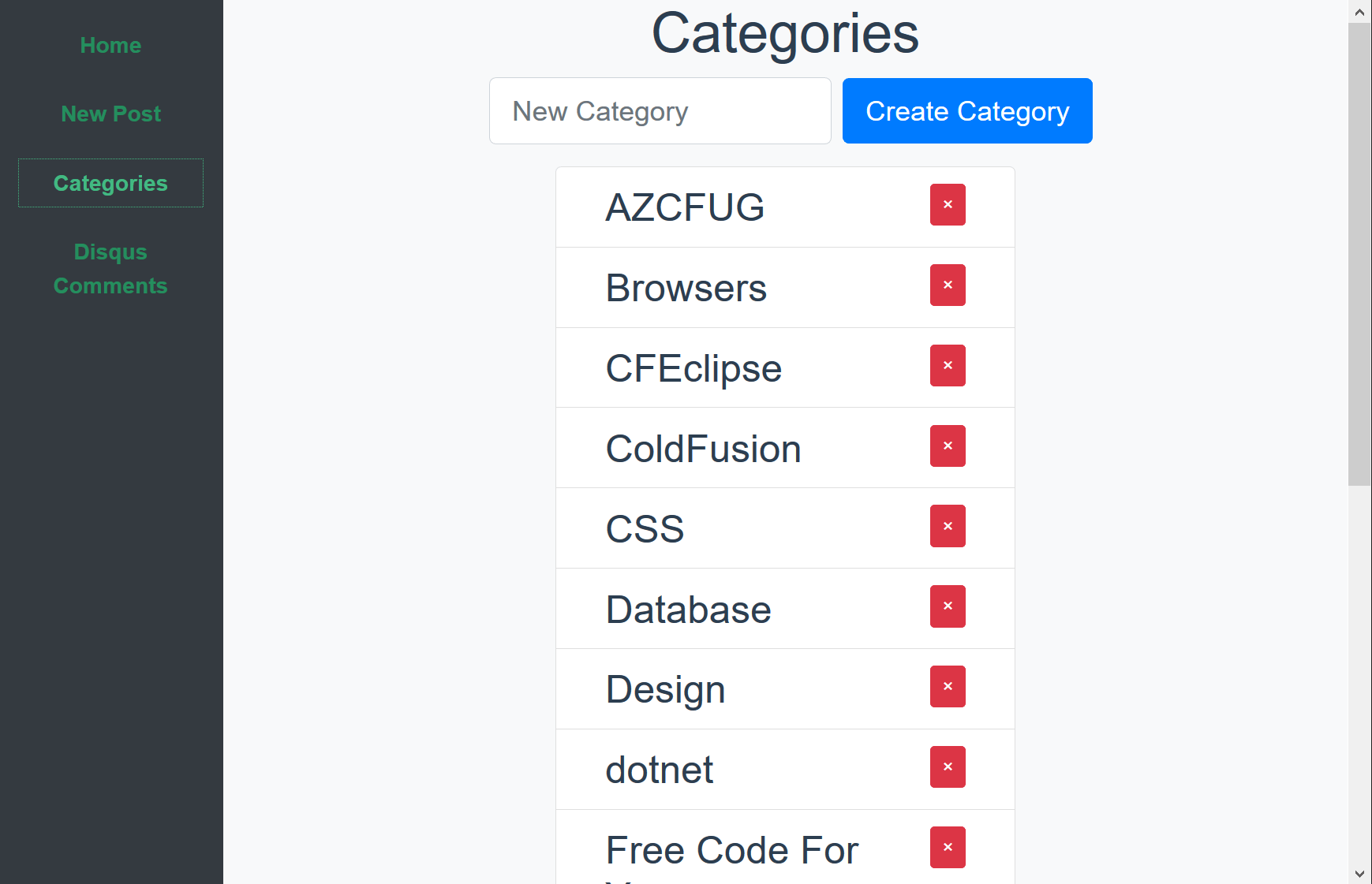The image size is (1372, 884).
Task: Select Categories in the sidebar
Action: click(x=110, y=183)
